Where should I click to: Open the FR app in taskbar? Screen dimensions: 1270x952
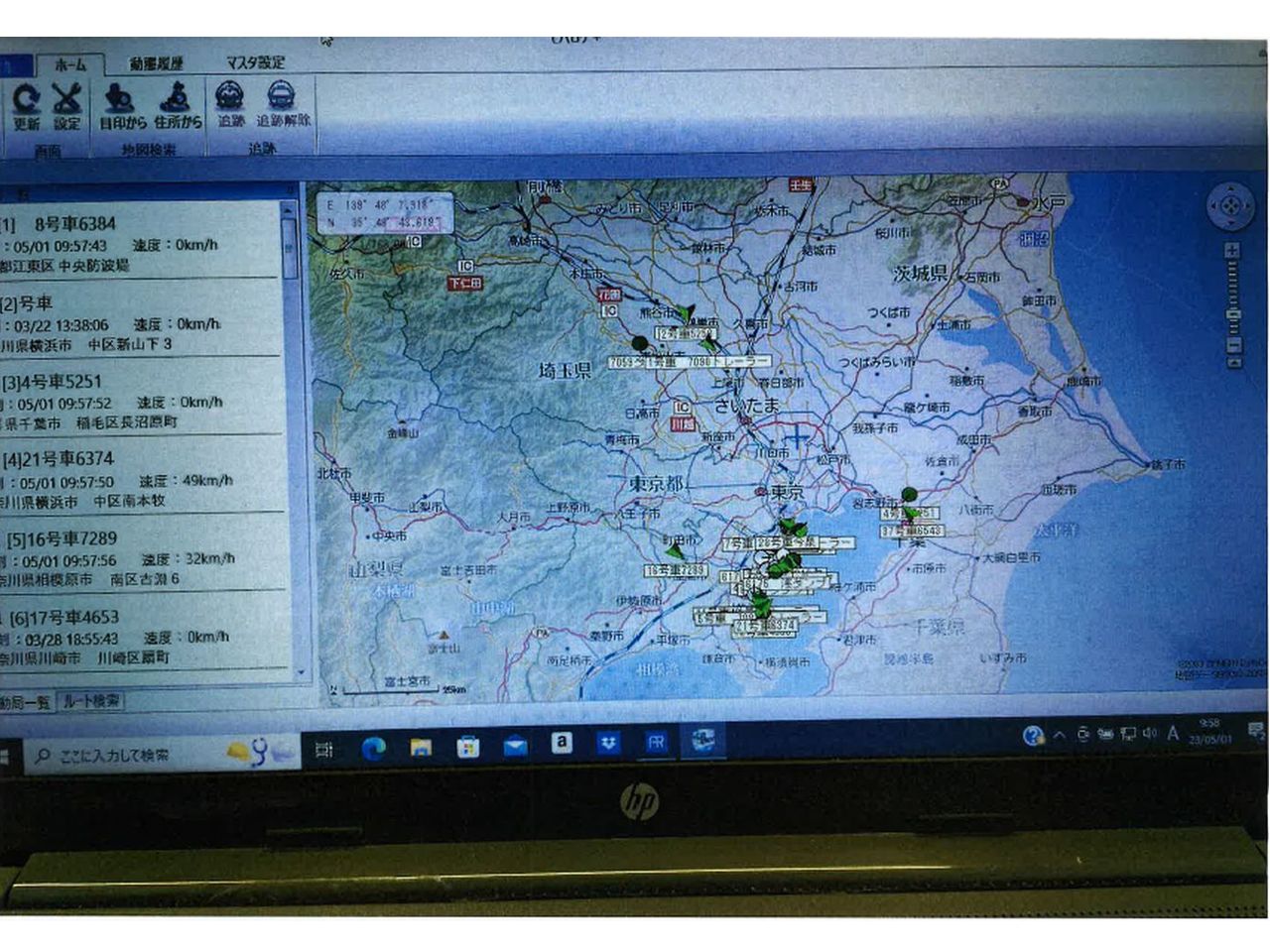pos(655,742)
